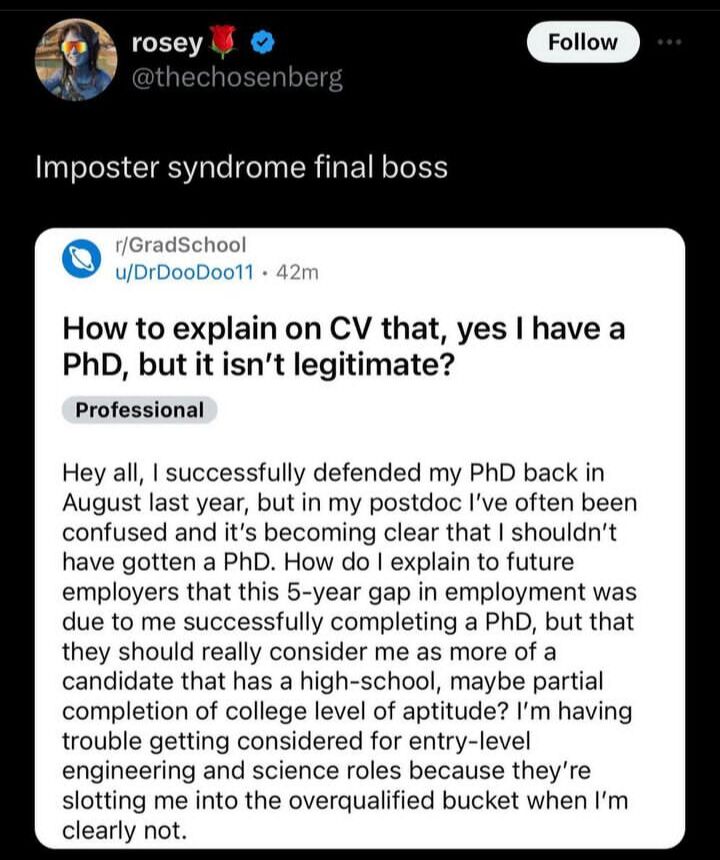Image resolution: width=720 pixels, height=860 pixels.
Task: Click the display name rosey
Action: 167,43
